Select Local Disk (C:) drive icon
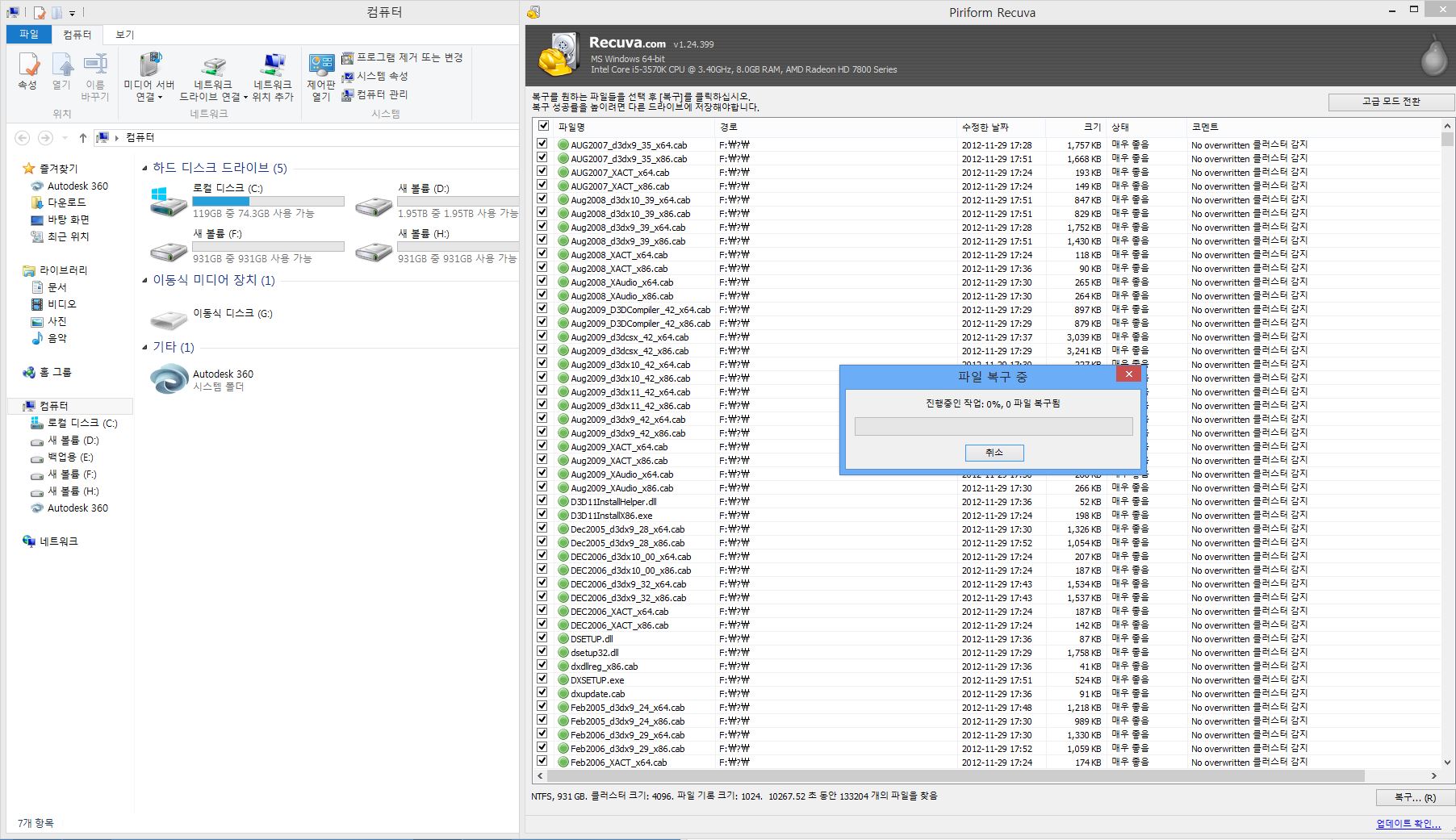This screenshot has width=1456, height=840. point(169,201)
